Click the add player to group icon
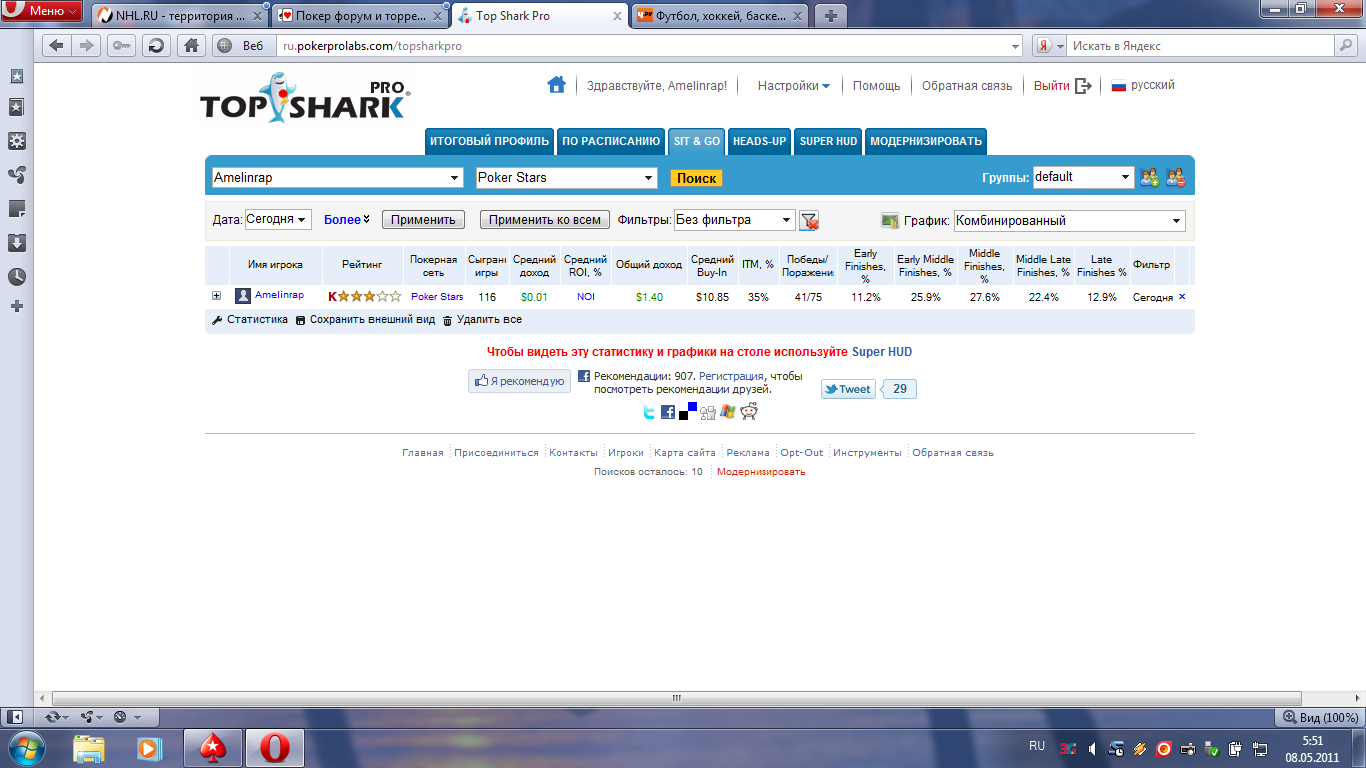 tap(1150, 178)
